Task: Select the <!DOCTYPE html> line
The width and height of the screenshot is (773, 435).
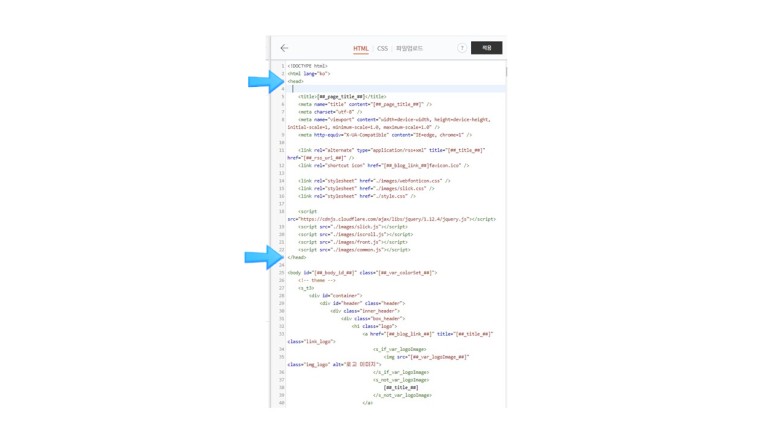Action: [308, 66]
